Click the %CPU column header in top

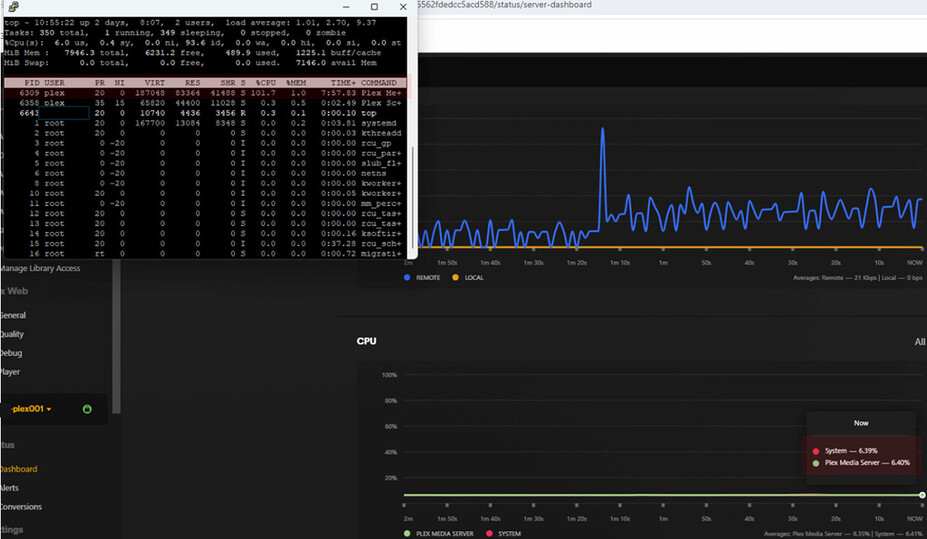[265, 83]
